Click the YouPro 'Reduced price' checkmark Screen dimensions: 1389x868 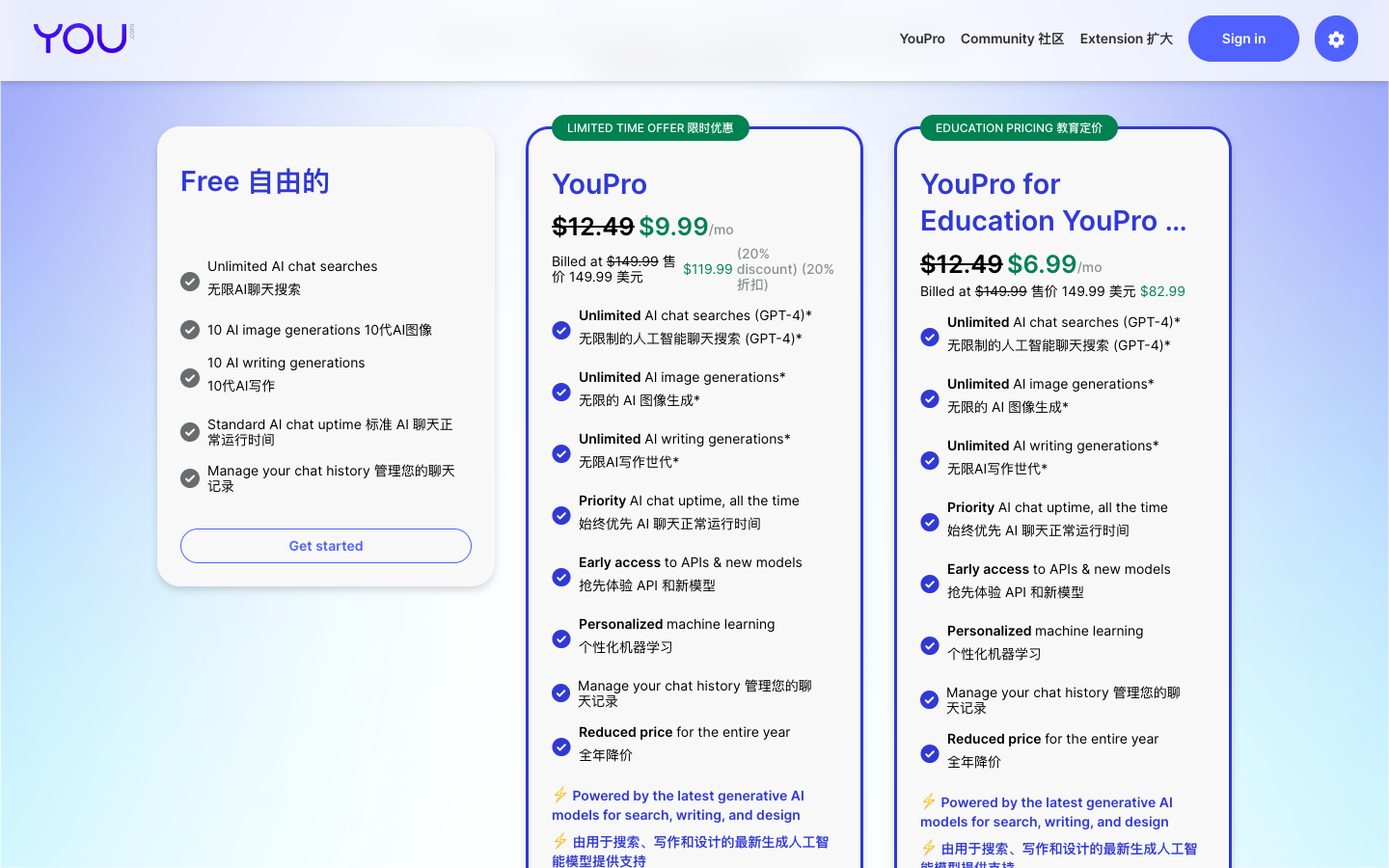[x=561, y=747]
